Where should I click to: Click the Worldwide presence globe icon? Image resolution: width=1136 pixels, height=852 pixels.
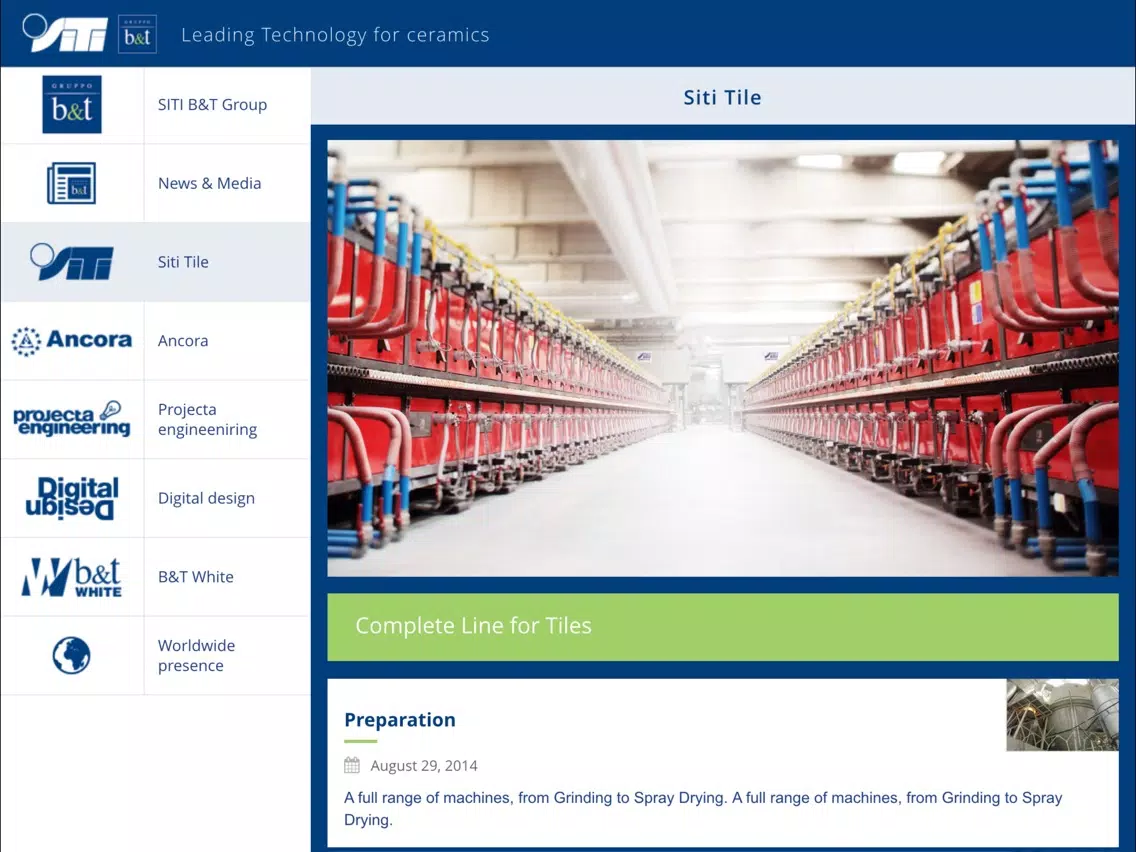coord(72,655)
